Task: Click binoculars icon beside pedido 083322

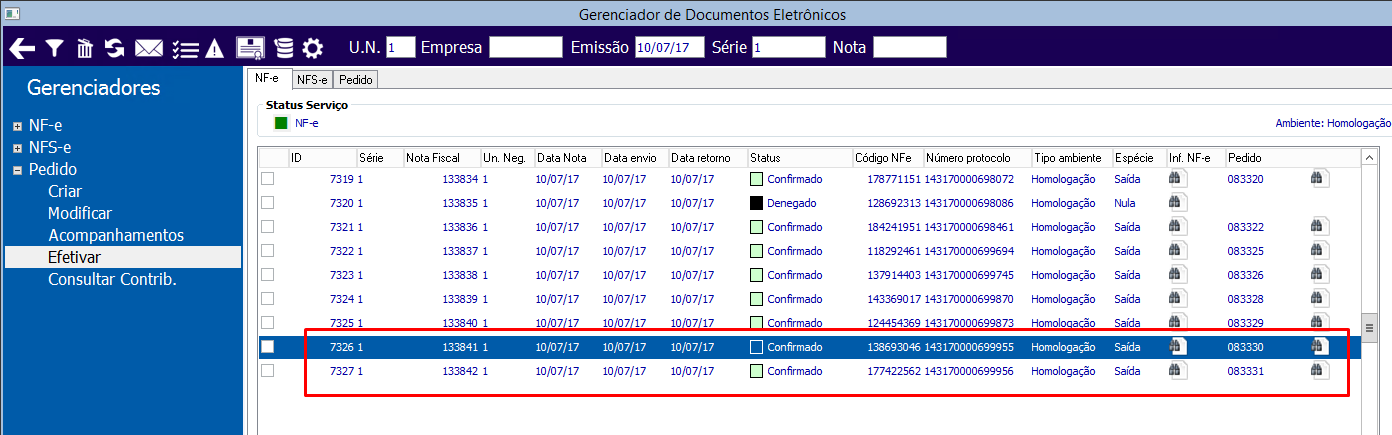Action: point(1320,227)
